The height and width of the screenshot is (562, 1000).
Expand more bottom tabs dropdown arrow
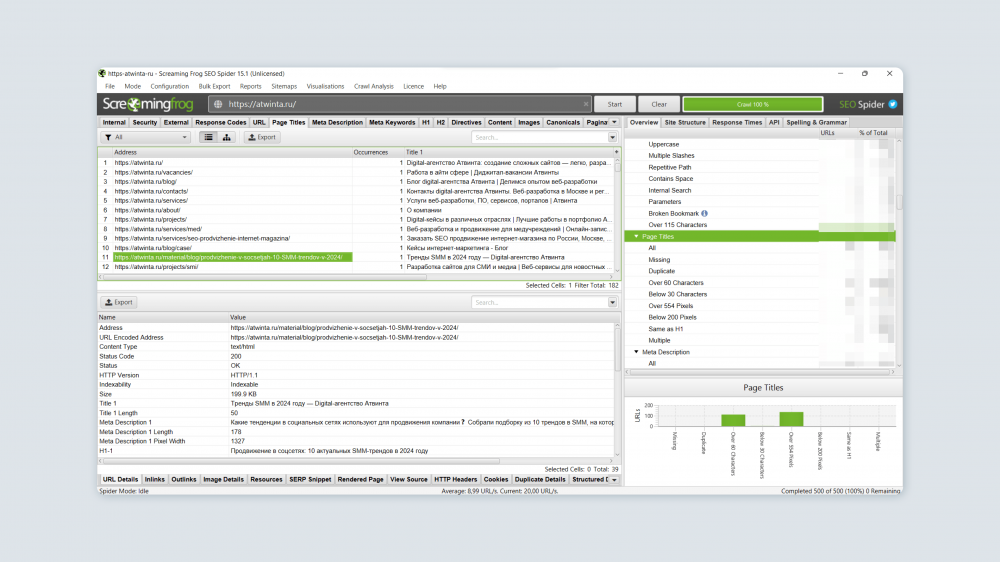tap(614, 480)
